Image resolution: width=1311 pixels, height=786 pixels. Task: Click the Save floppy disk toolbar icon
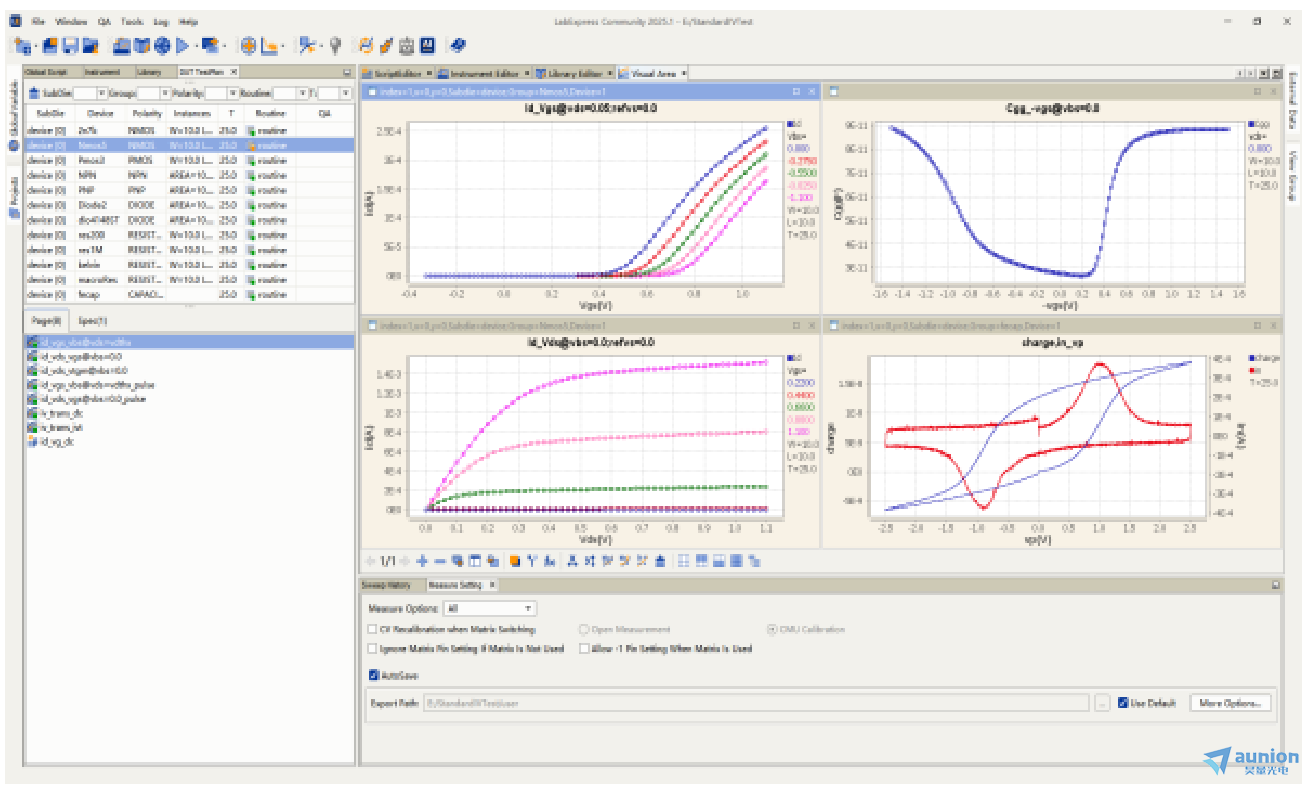click(70, 45)
